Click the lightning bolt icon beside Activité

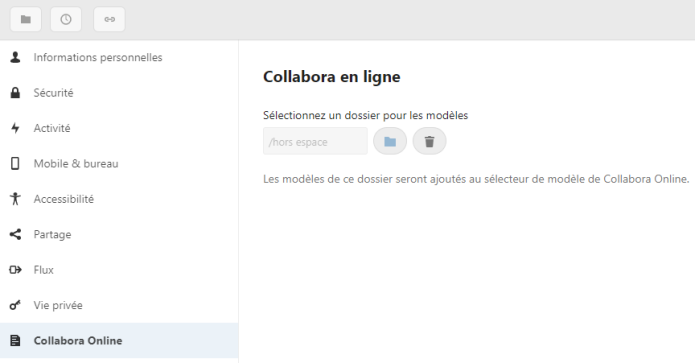coord(16,128)
